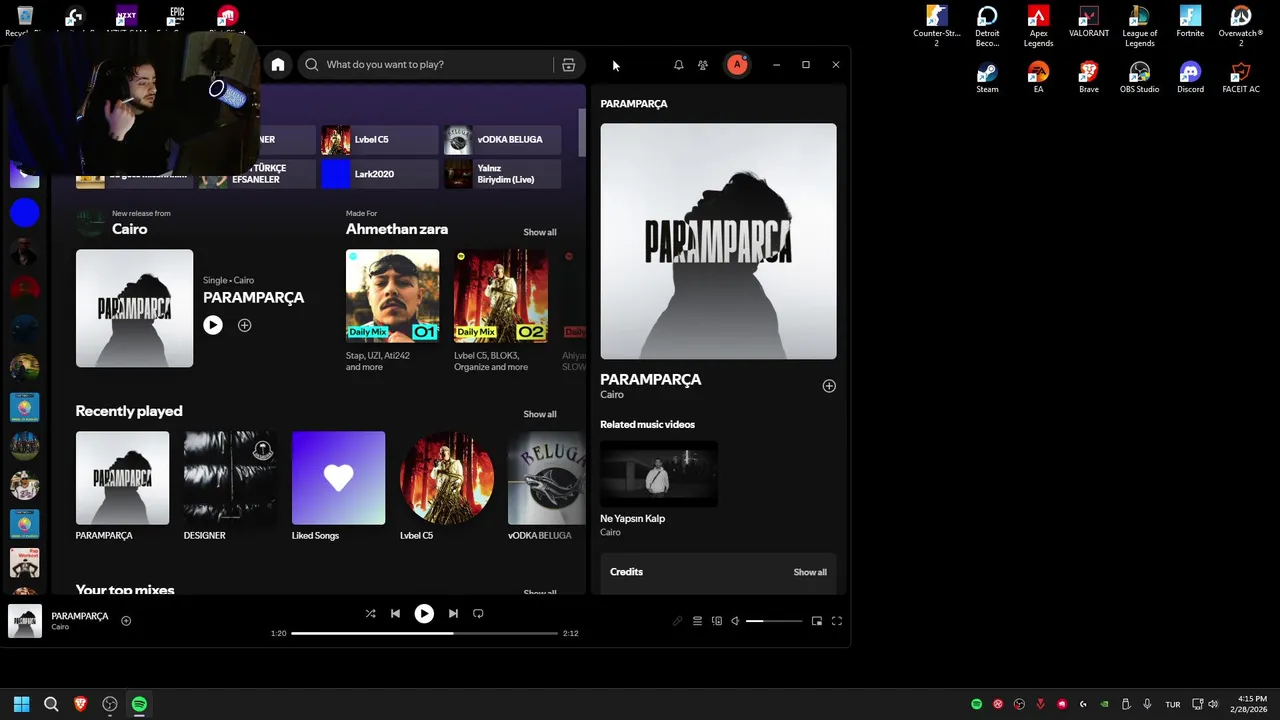Open the red 'A' profile avatar menu
Screen dimensions: 1280x720
(737, 64)
